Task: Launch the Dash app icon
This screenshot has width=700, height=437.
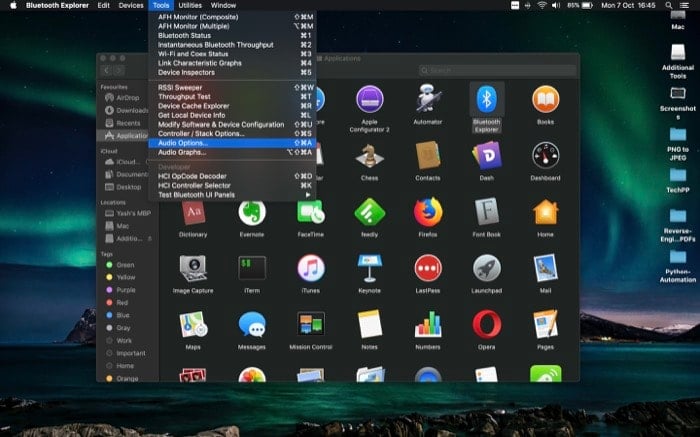Action: point(487,155)
